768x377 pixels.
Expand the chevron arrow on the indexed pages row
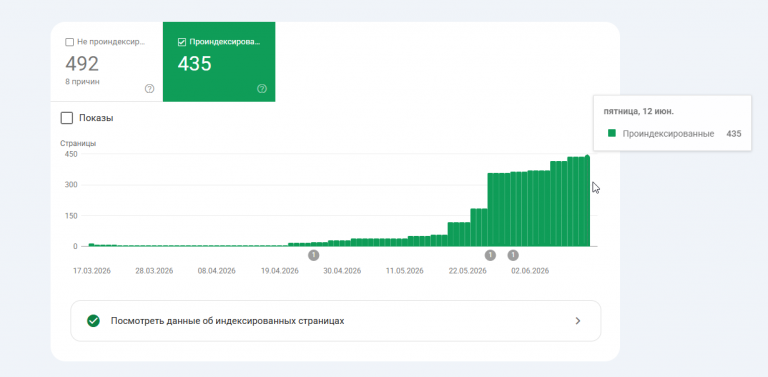coord(578,321)
